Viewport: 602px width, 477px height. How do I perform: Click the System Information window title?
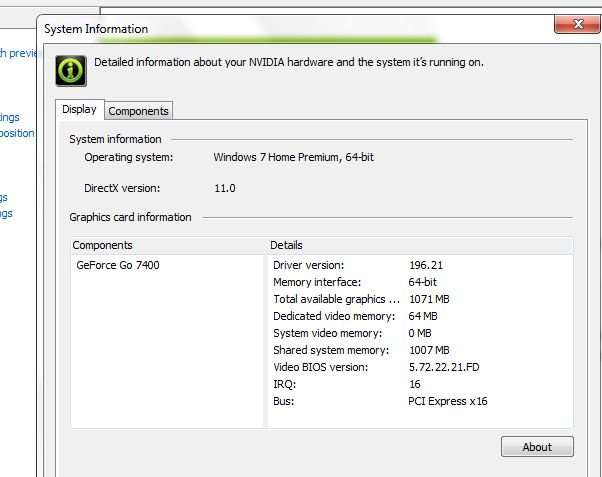(96, 29)
